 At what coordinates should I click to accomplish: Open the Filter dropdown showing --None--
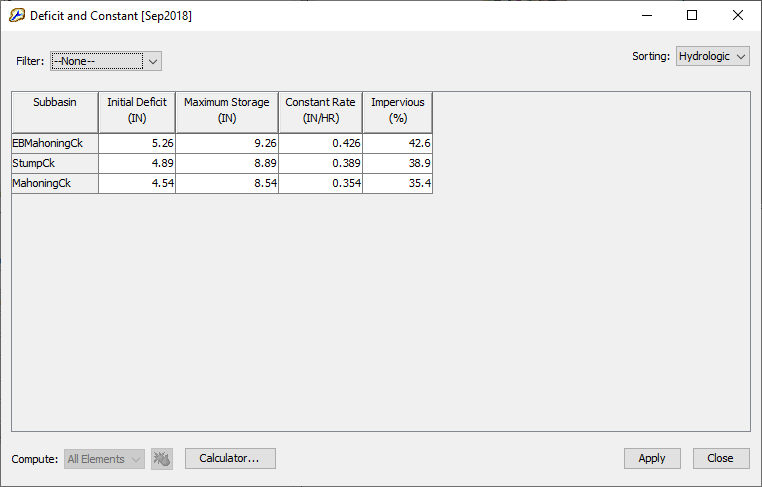(x=106, y=61)
